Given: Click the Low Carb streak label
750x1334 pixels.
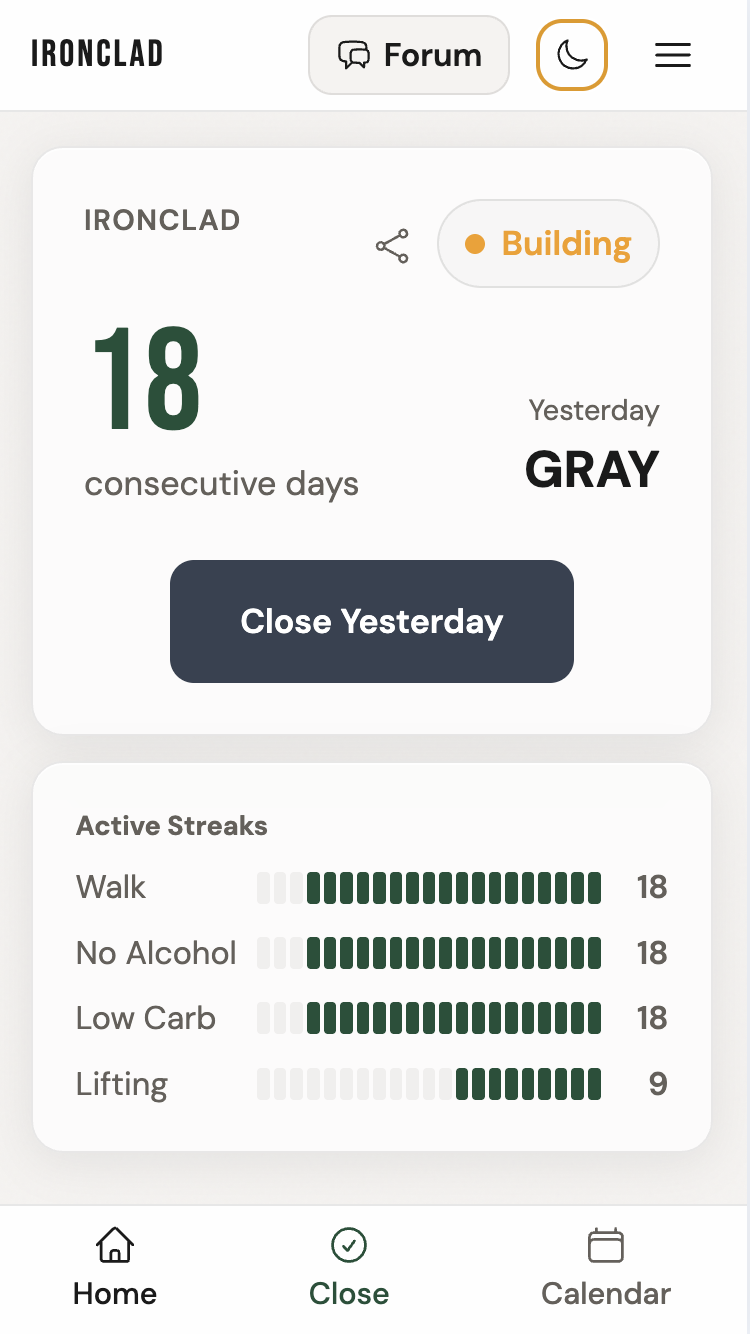Looking at the screenshot, I should pos(146,1018).
